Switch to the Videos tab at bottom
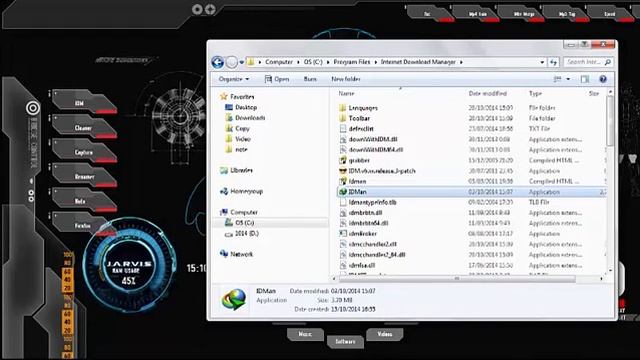The width and height of the screenshot is (640, 360). click(384, 334)
